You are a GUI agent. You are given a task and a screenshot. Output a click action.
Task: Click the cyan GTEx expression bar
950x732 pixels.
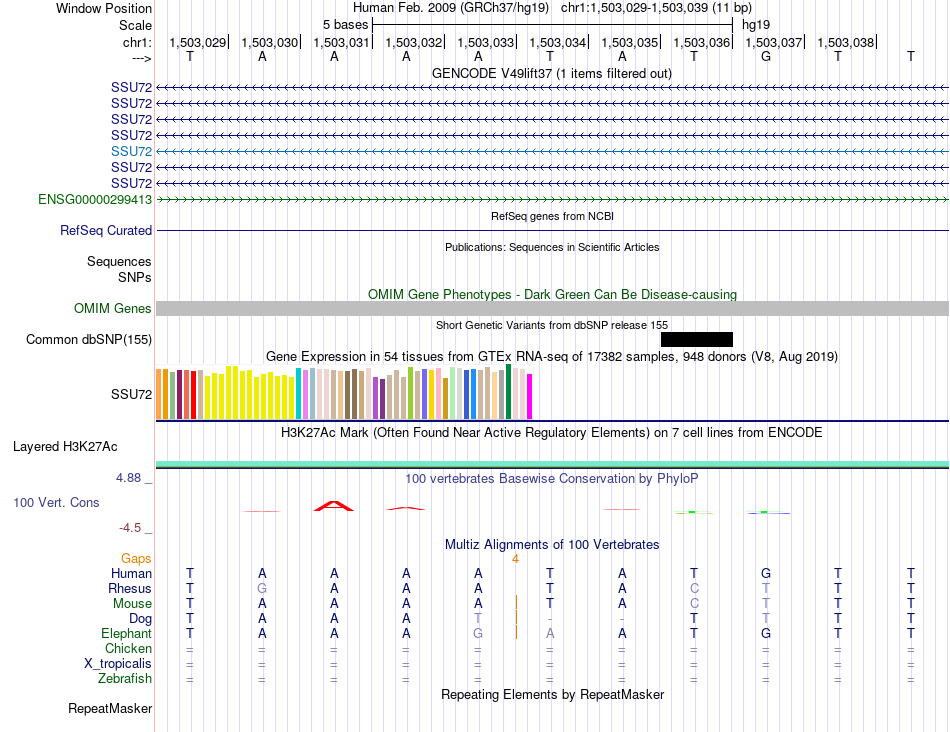299,393
